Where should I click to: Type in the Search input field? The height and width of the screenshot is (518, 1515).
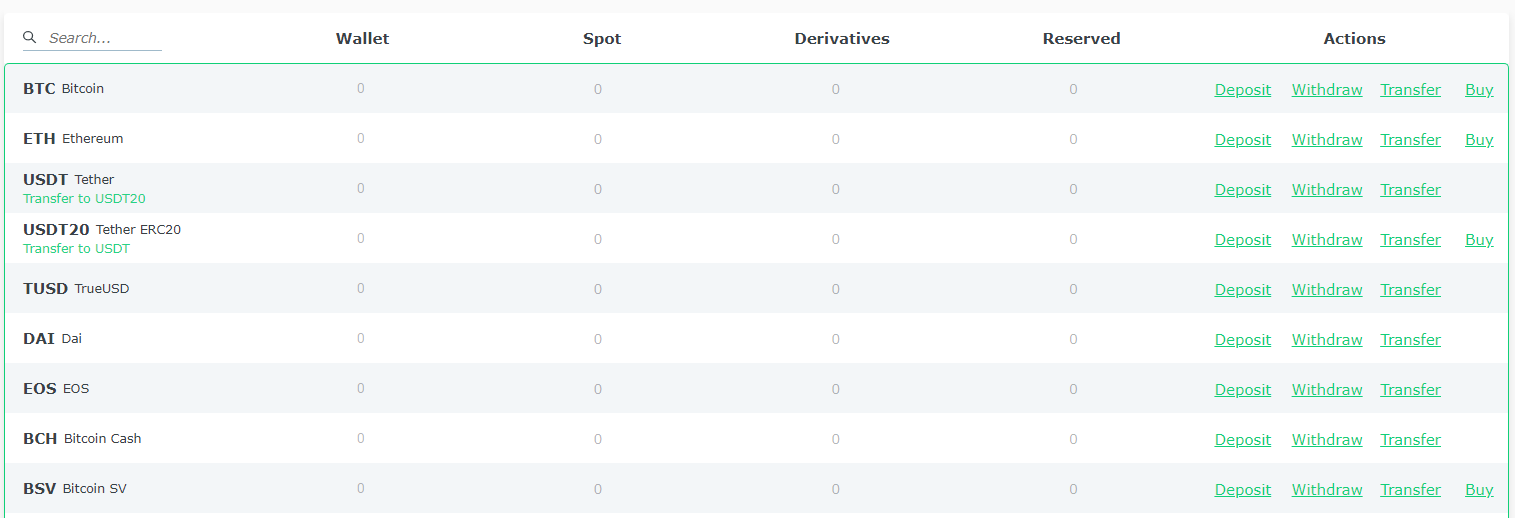103,38
